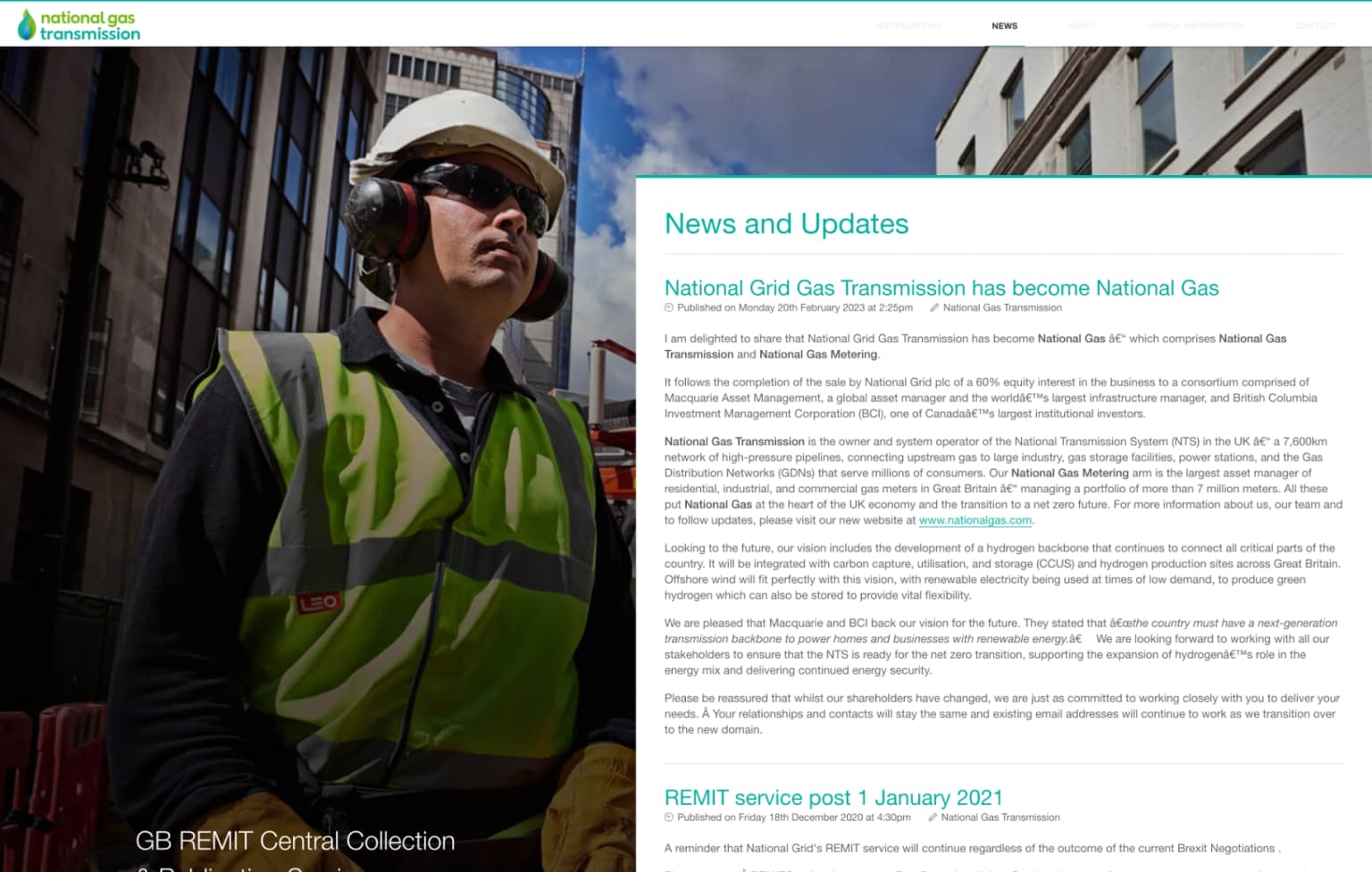
Task: Open Useful Information in the navigation
Action: [1195, 26]
